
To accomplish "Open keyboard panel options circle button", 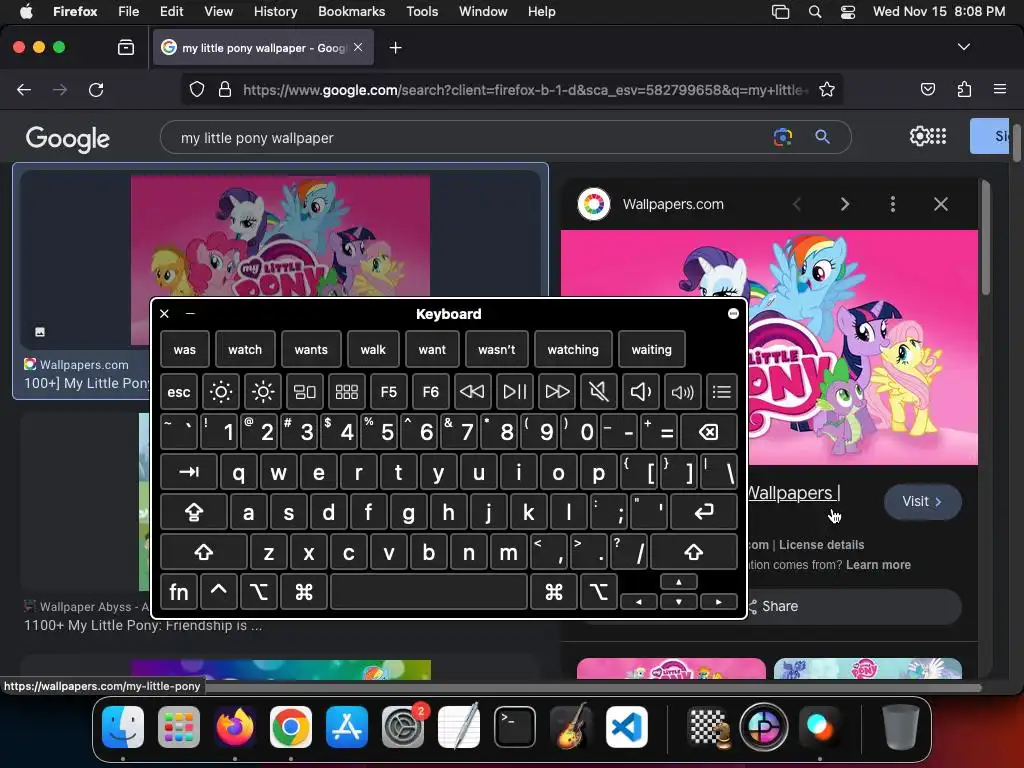I will point(733,313).
